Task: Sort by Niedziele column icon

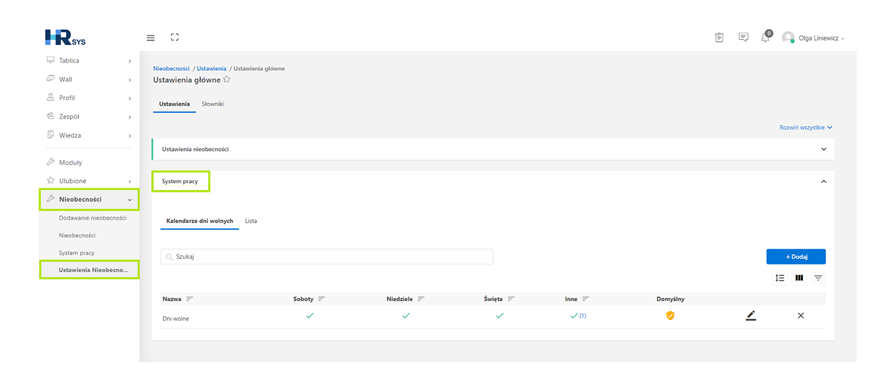Action: pos(421,299)
